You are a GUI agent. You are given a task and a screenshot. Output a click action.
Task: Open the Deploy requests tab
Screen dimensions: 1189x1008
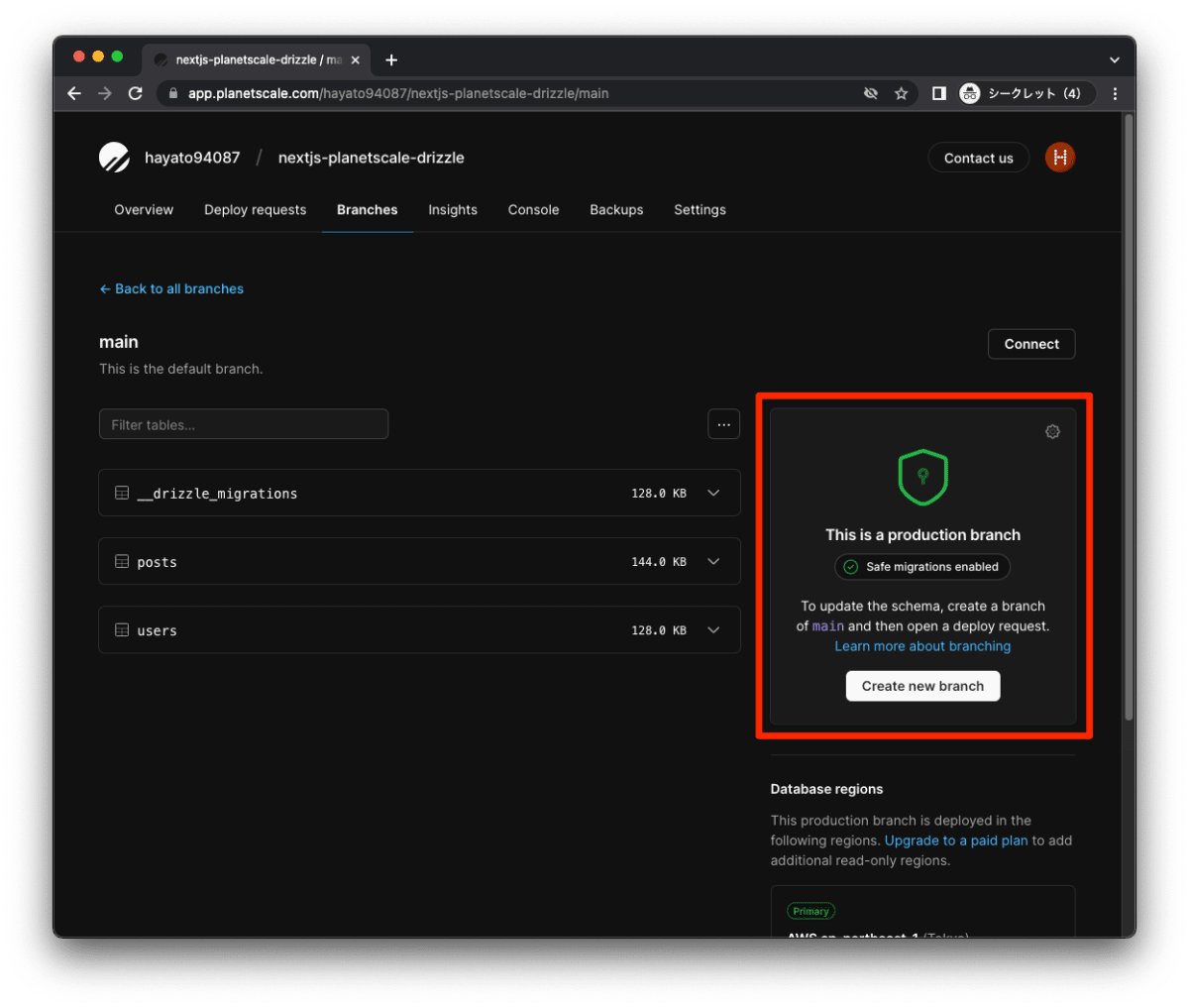(256, 210)
